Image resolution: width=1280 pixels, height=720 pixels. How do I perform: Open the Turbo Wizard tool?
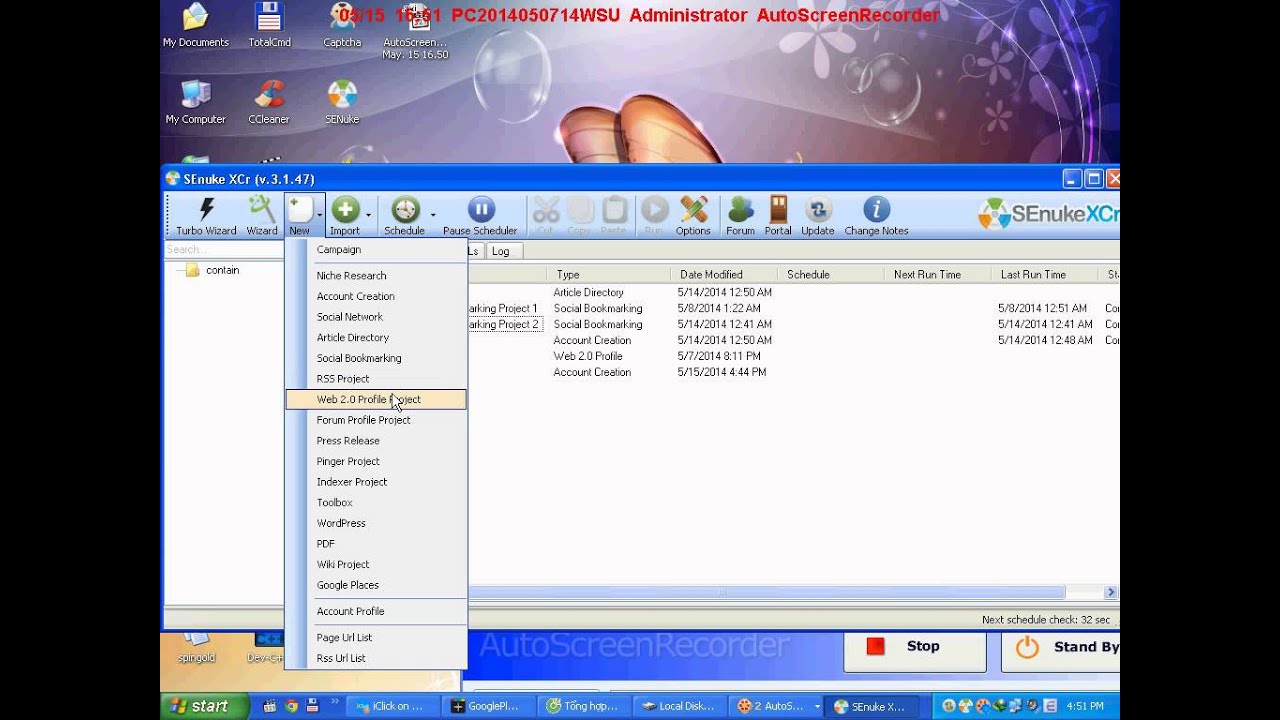tap(206, 215)
